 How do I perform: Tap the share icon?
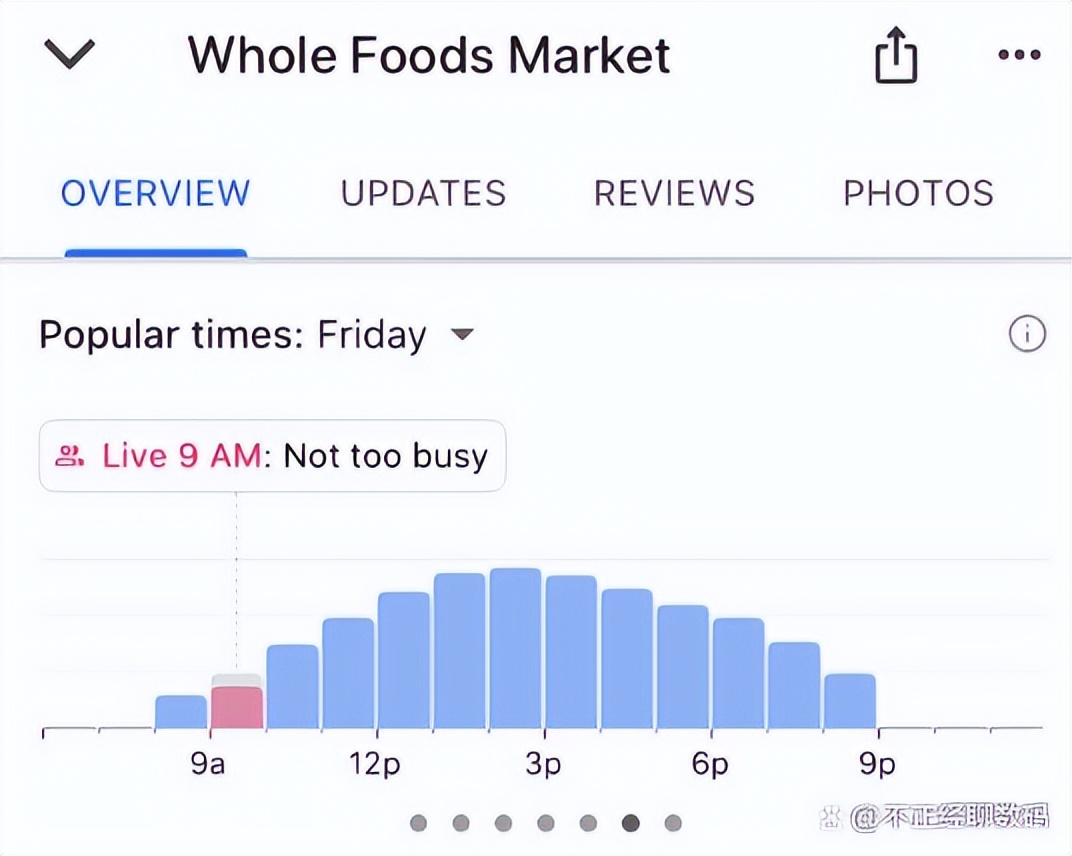895,55
